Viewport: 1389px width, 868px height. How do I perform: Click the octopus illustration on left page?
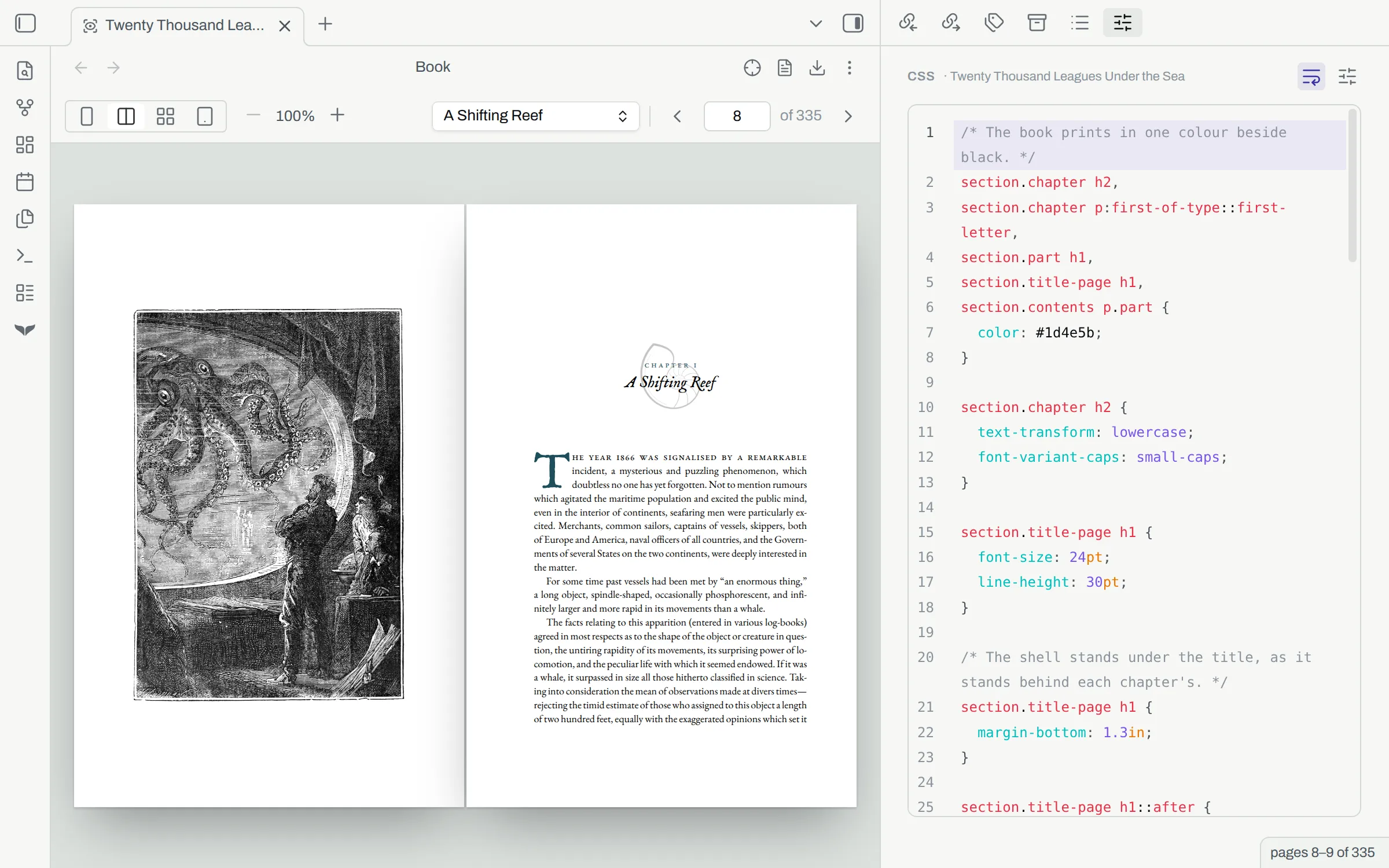click(x=269, y=505)
